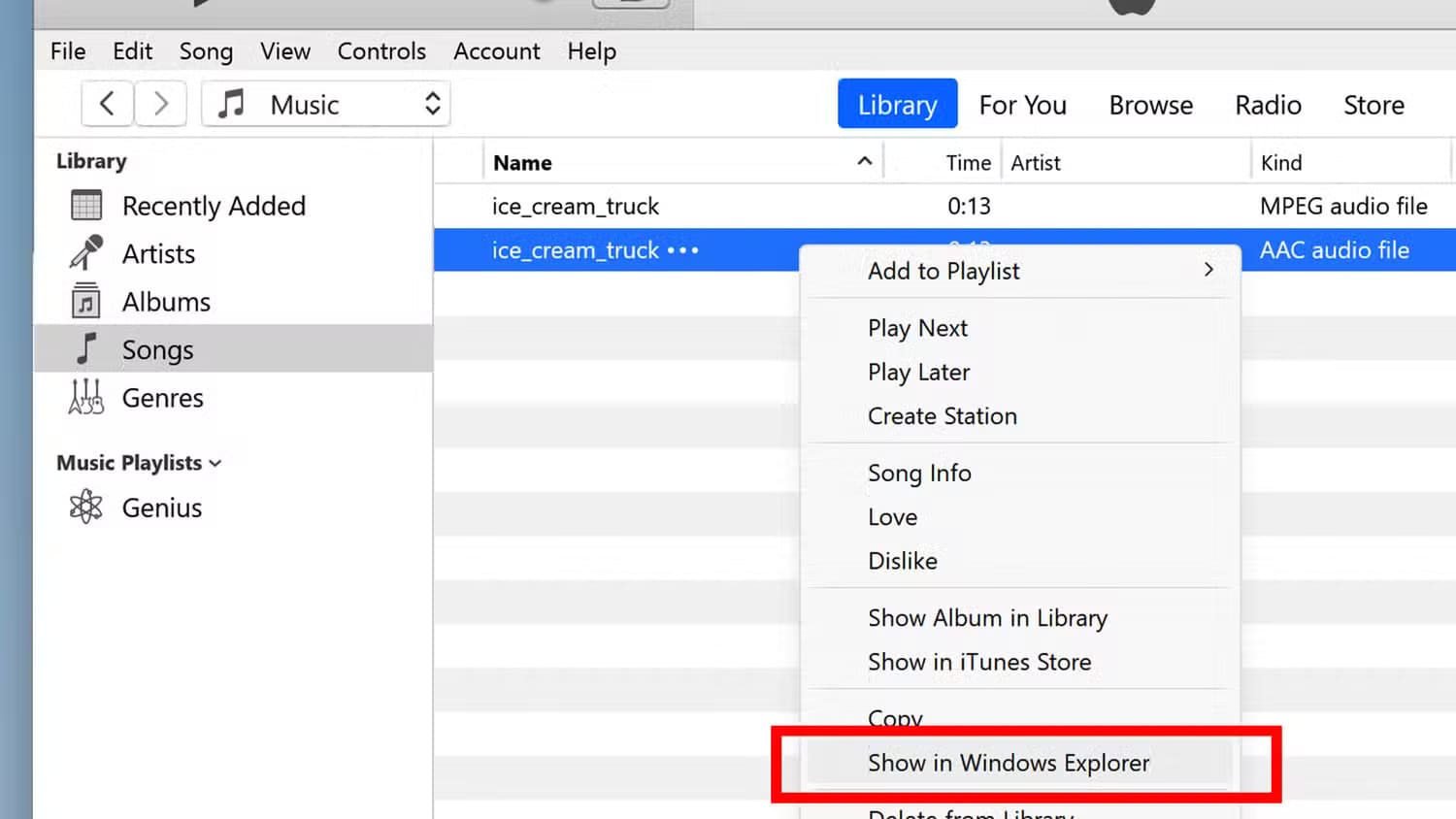Click the highlighted ice_cream_truck song name
Screen dimensions: 1456x819
click(x=576, y=250)
